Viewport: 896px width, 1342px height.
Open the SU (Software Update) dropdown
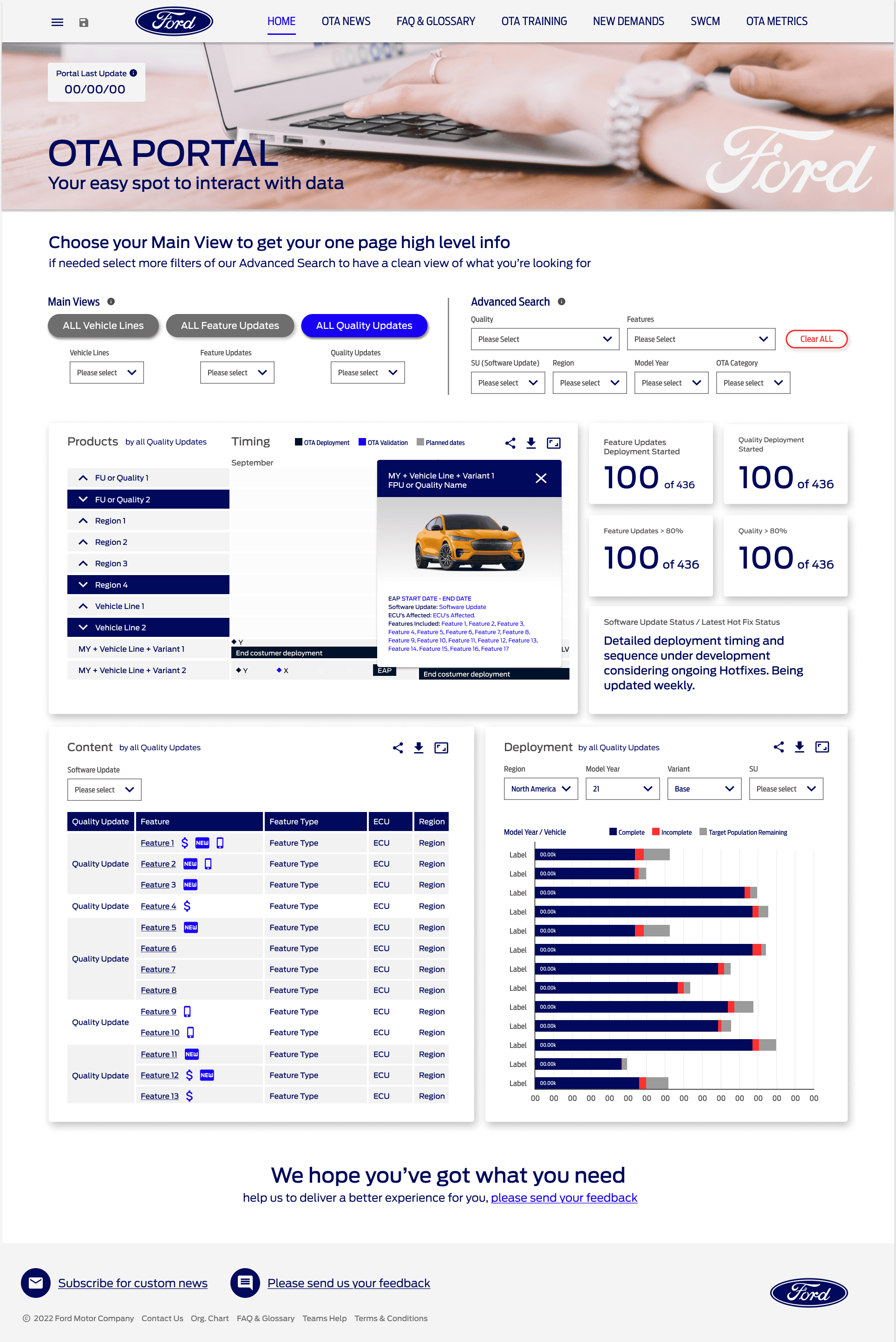coord(508,383)
